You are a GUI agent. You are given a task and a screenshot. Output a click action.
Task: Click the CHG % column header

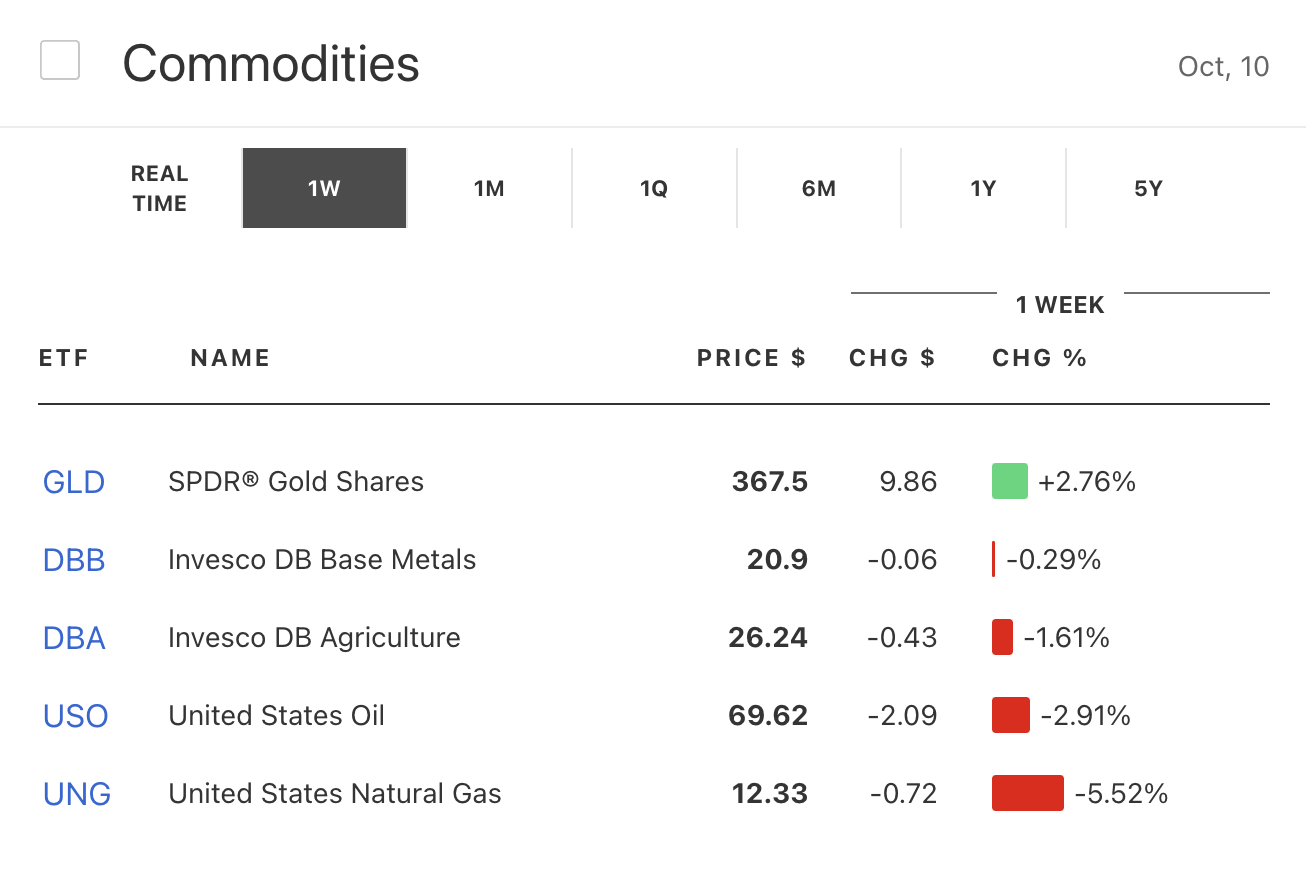(1039, 358)
